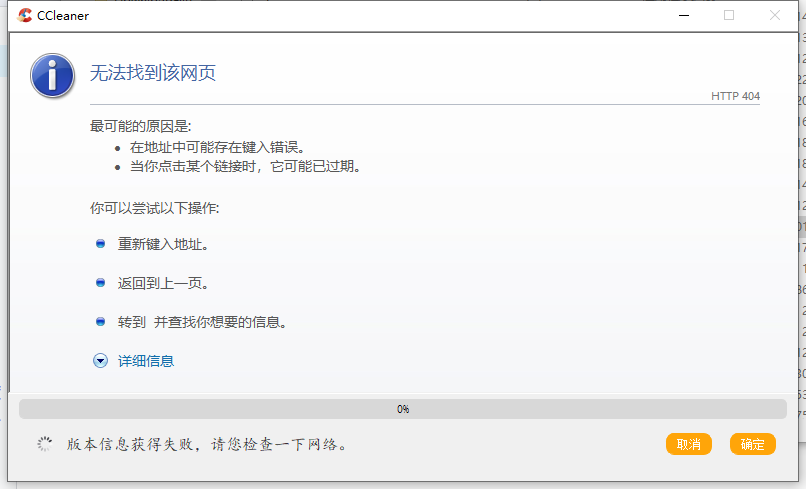Click the 你可以尝试以下操作 label
This screenshot has width=806, height=489.
(x=155, y=208)
